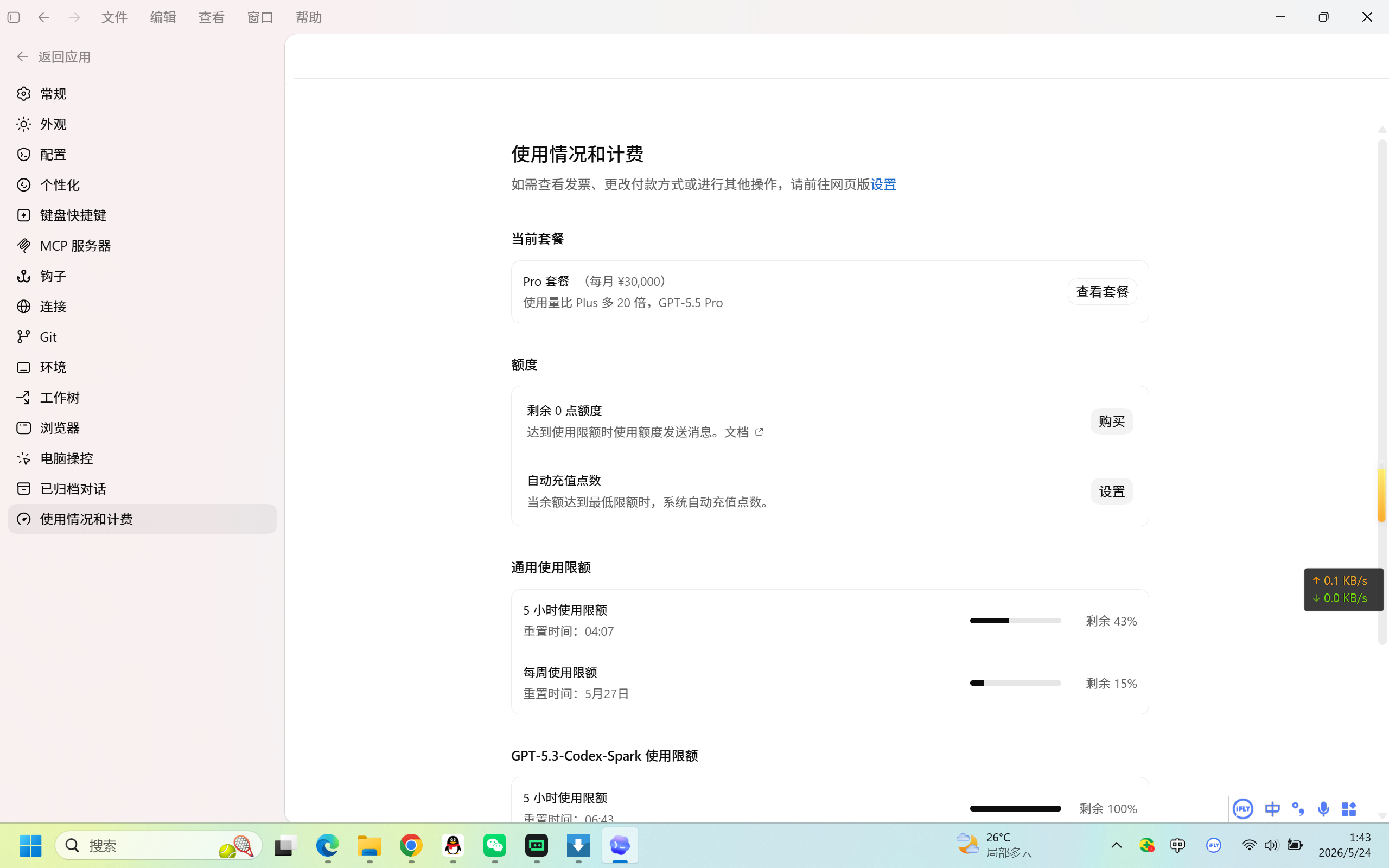Click the GPT-5.3-Codex-Spark 5 小时 progress bar

click(x=1015, y=808)
